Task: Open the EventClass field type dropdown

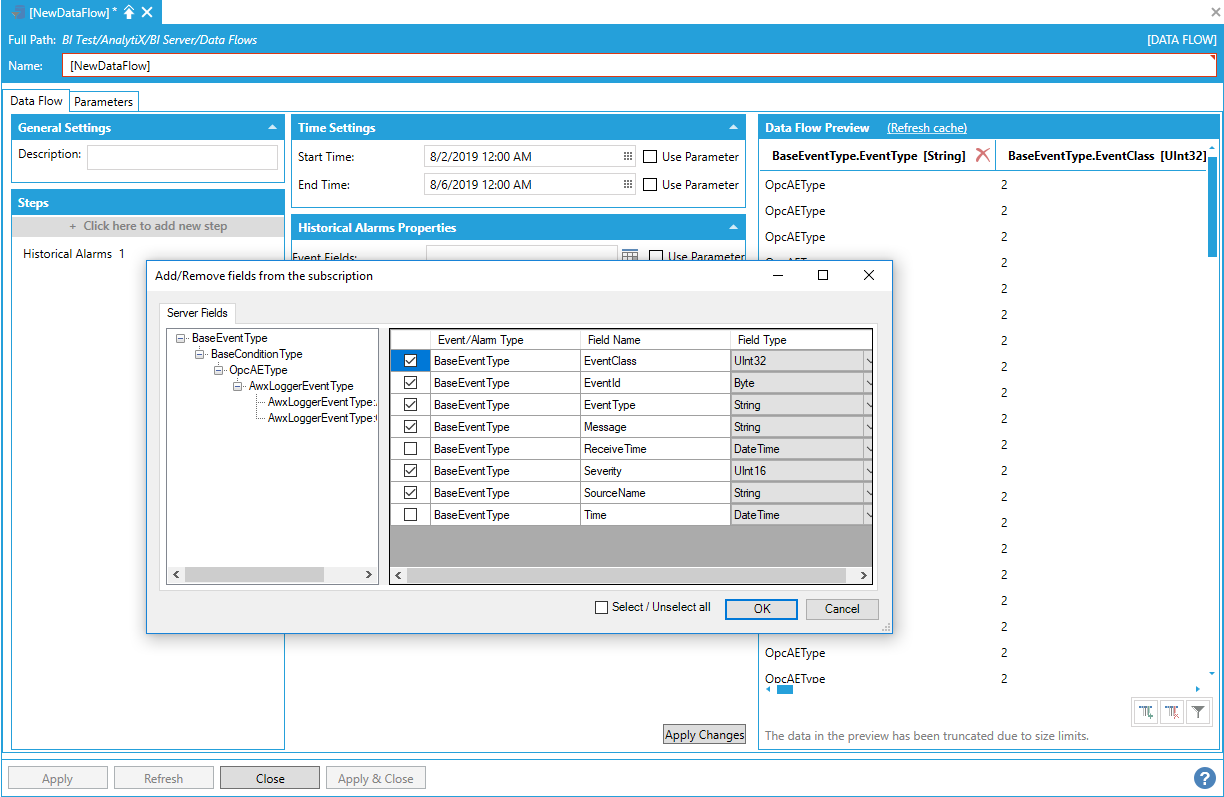Action: pyautogui.click(x=867, y=361)
